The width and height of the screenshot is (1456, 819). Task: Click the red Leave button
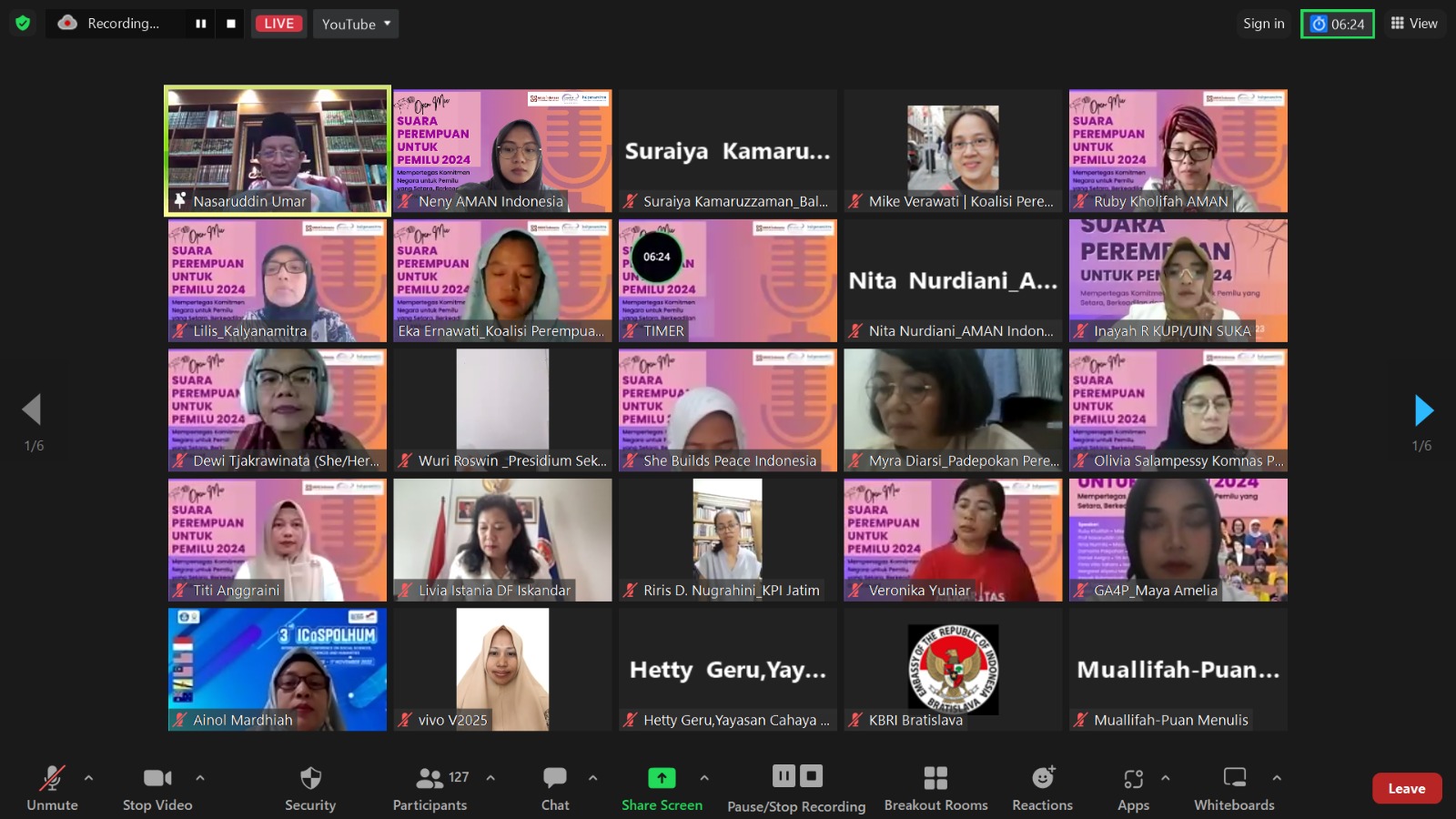(x=1406, y=789)
